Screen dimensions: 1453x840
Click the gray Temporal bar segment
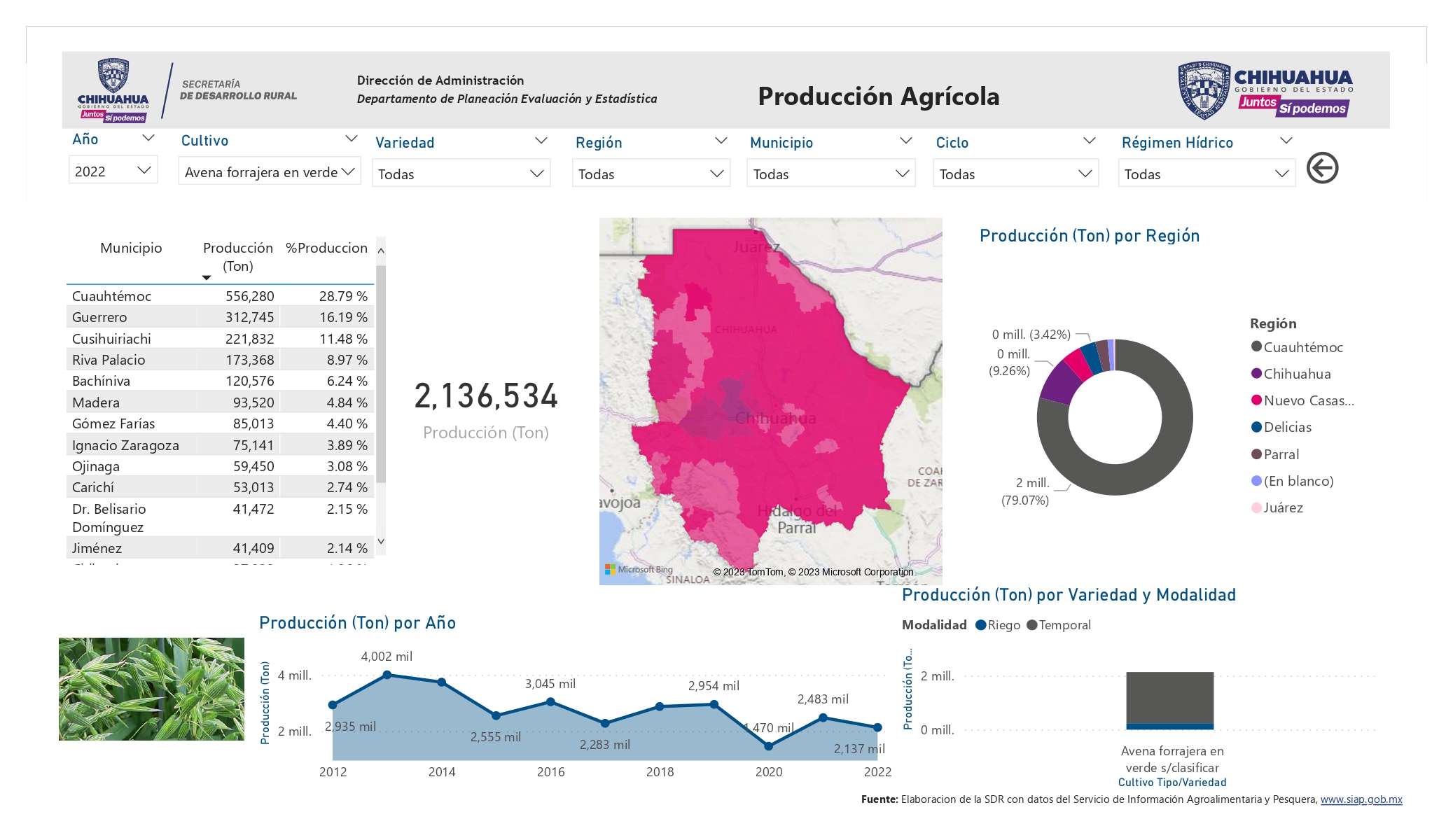tap(1169, 697)
